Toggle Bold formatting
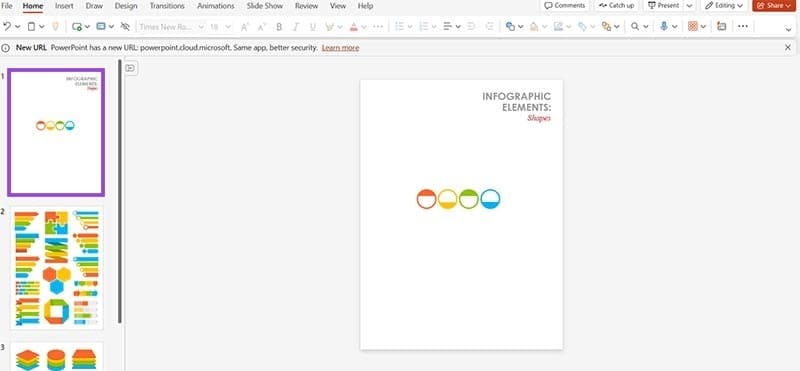Screen dimensions: 800x371 (x=279, y=27)
